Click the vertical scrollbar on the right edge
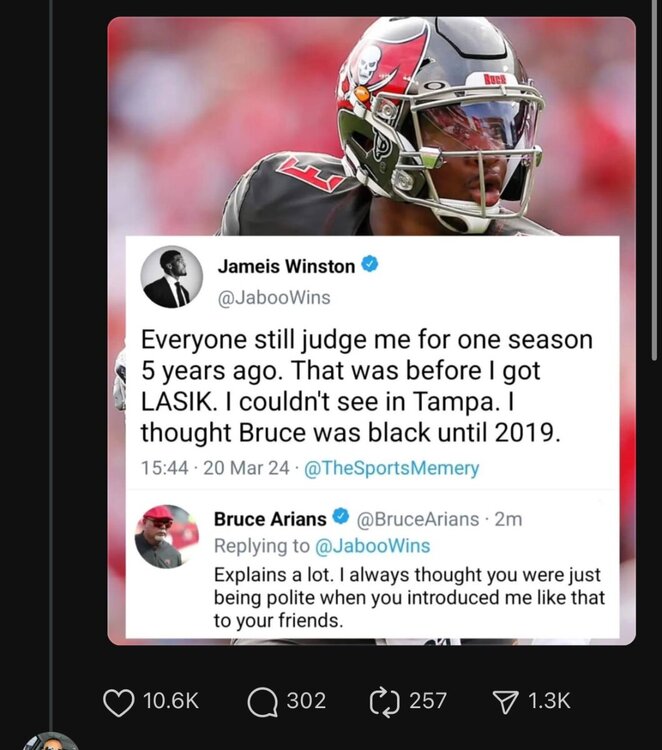 (x=654, y=179)
